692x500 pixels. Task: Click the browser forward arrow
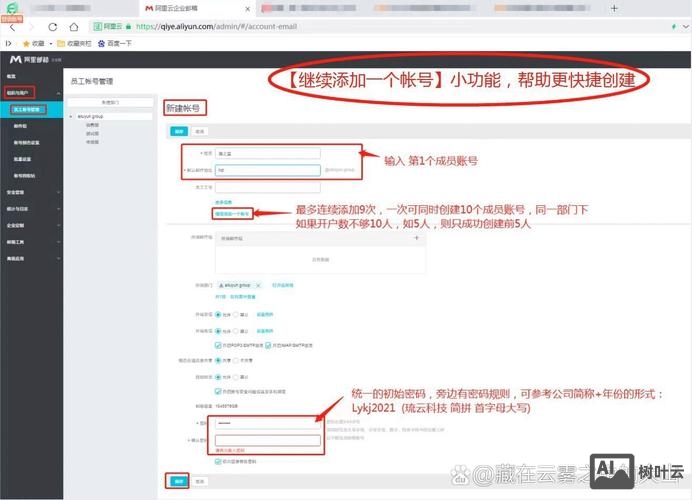31,27
